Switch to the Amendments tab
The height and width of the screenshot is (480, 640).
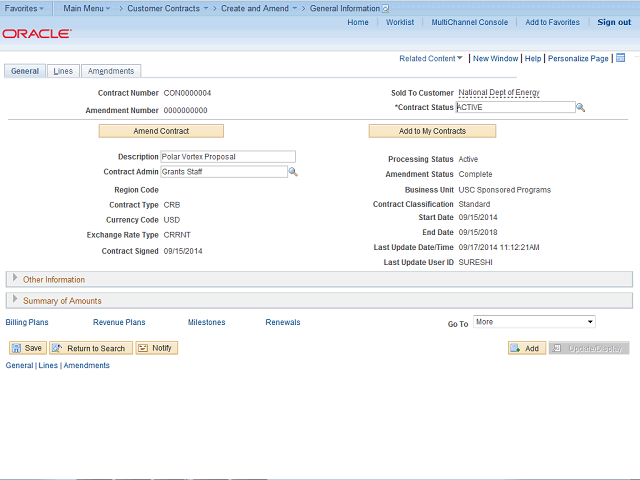click(x=110, y=71)
